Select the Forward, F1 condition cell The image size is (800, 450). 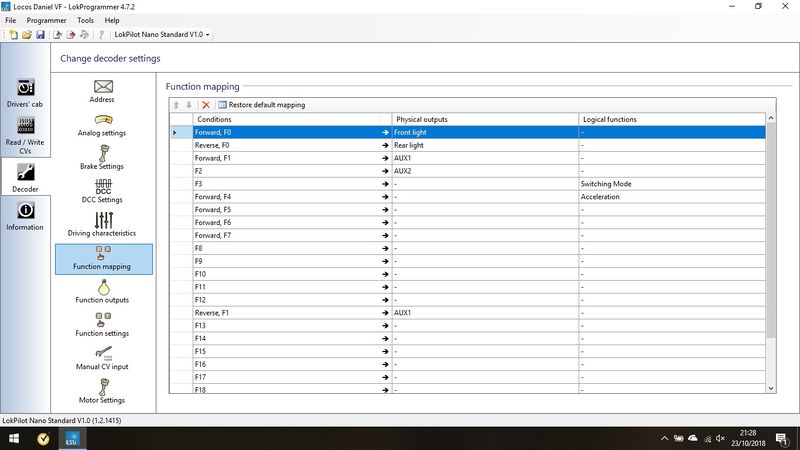tap(292, 158)
